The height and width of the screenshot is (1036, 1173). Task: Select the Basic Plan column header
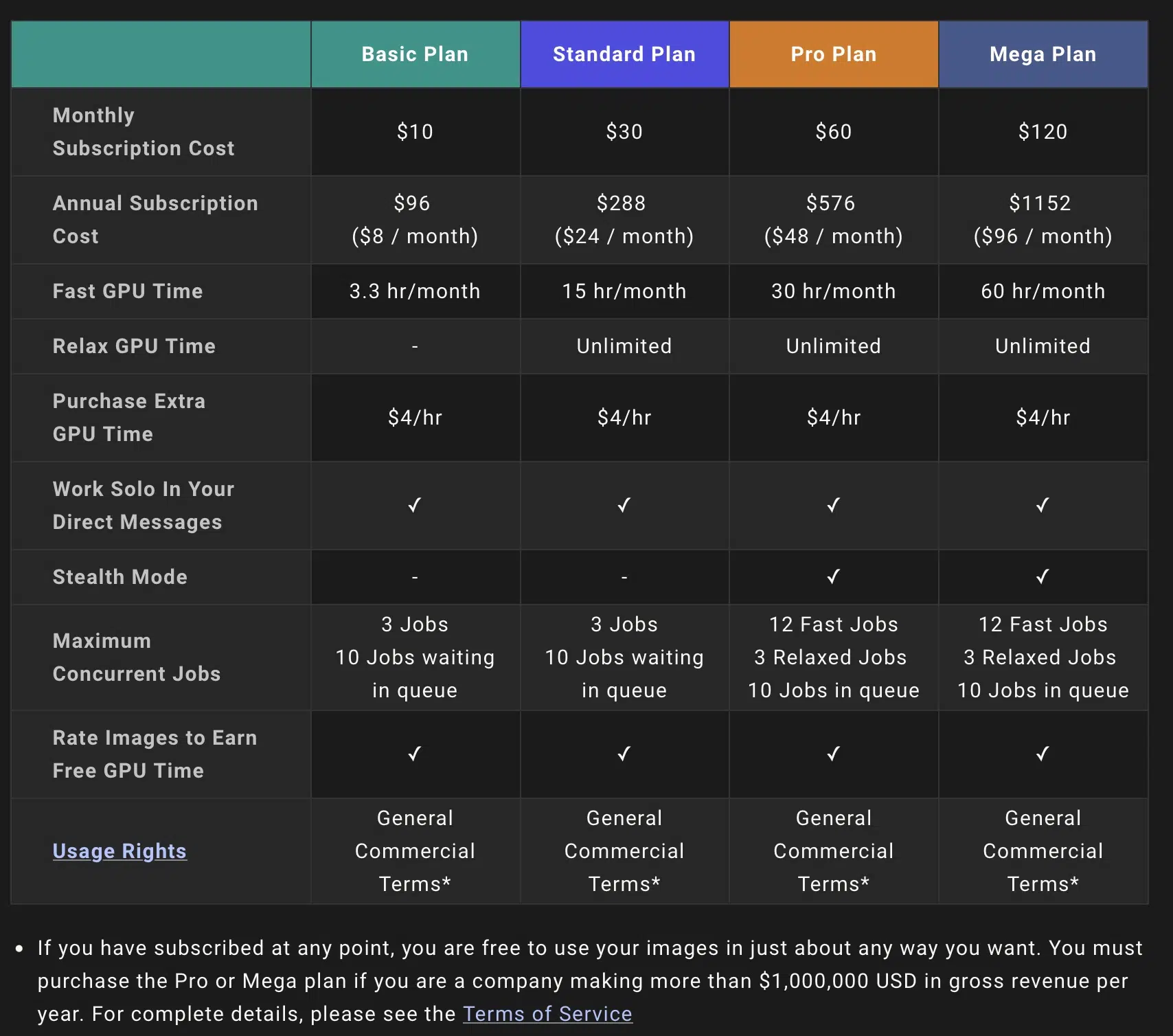[415, 54]
